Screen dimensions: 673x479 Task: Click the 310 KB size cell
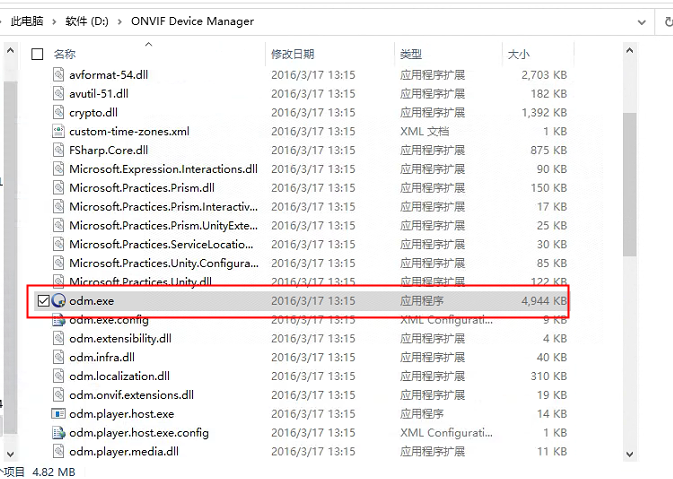tap(549, 376)
